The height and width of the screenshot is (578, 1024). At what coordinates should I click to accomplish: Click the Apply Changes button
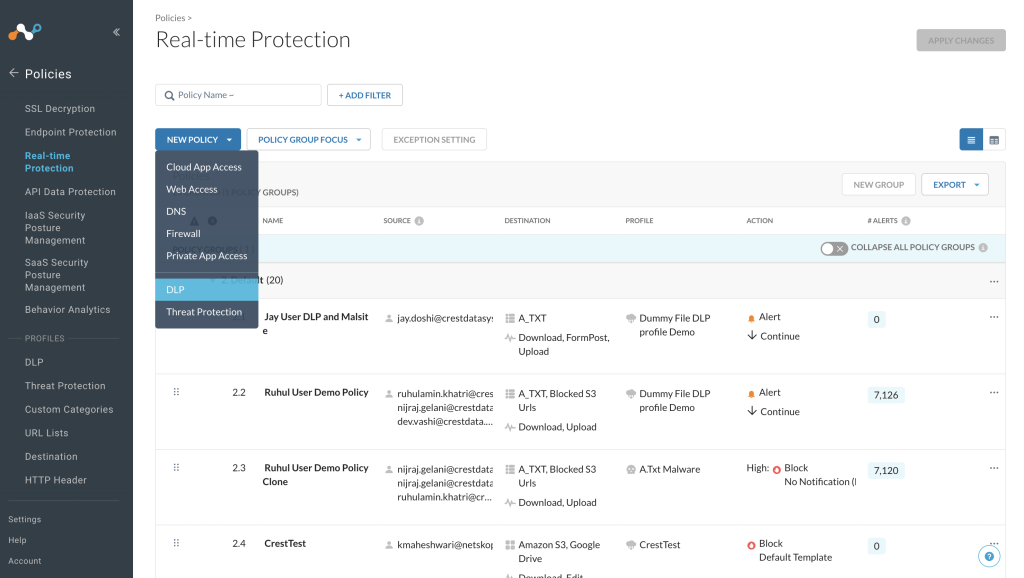click(961, 40)
